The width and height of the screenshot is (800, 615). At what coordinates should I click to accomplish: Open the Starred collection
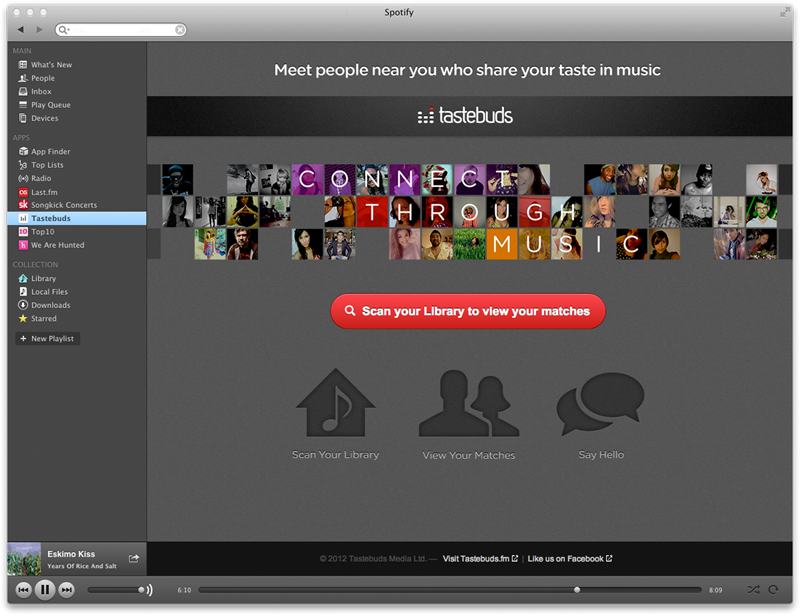(x=44, y=319)
